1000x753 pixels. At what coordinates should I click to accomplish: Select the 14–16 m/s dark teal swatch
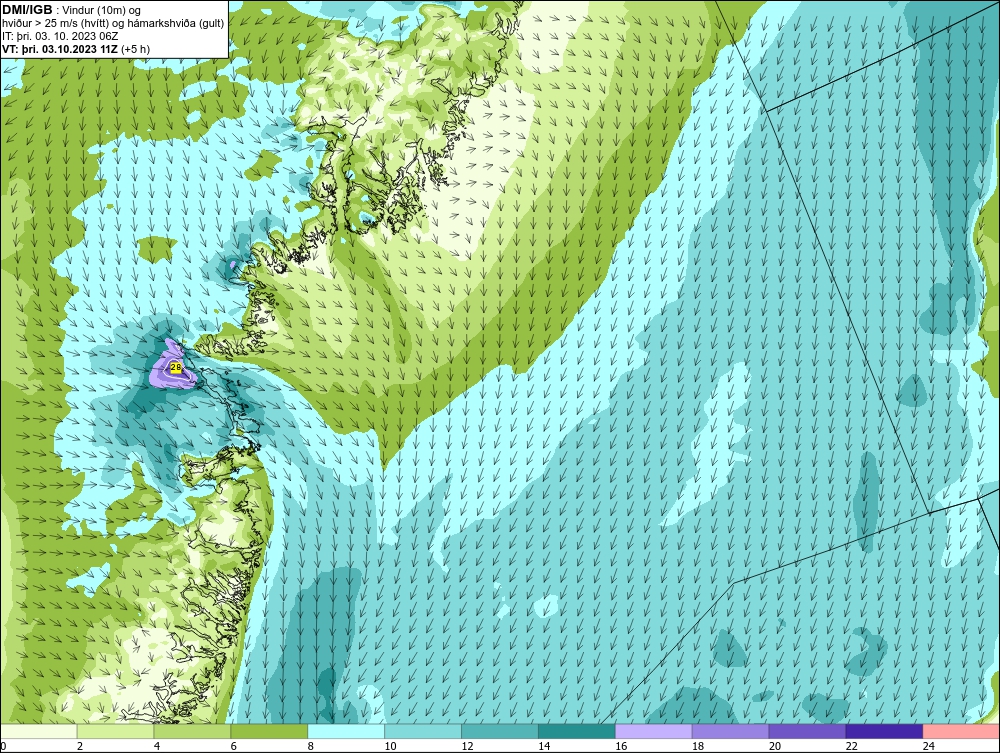point(577,731)
